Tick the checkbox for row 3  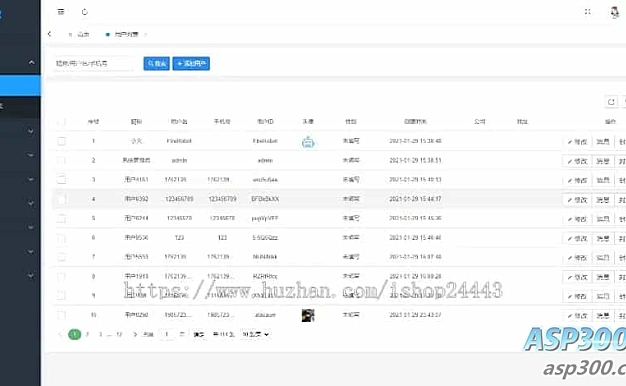[x=61, y=180]
